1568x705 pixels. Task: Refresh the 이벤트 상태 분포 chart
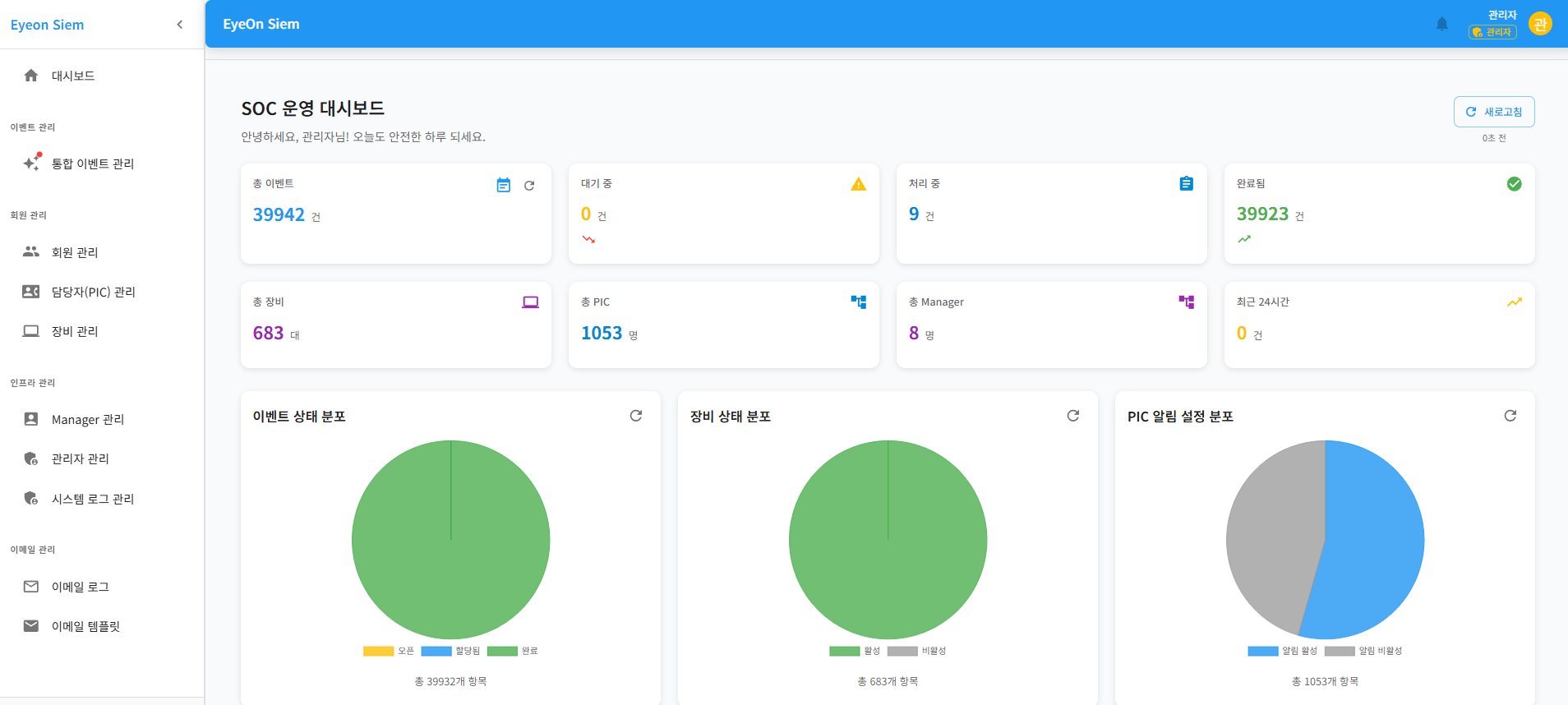[x=635, y=416]
